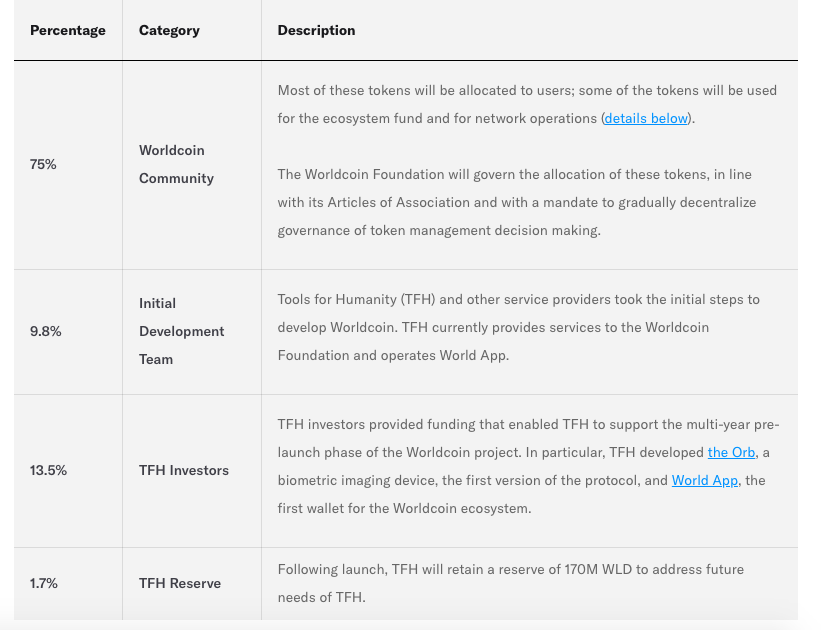This screenshot has height=630, width=830.
Task: Select the 13.5% percentage cell
Action: click(x=49, y=470)
